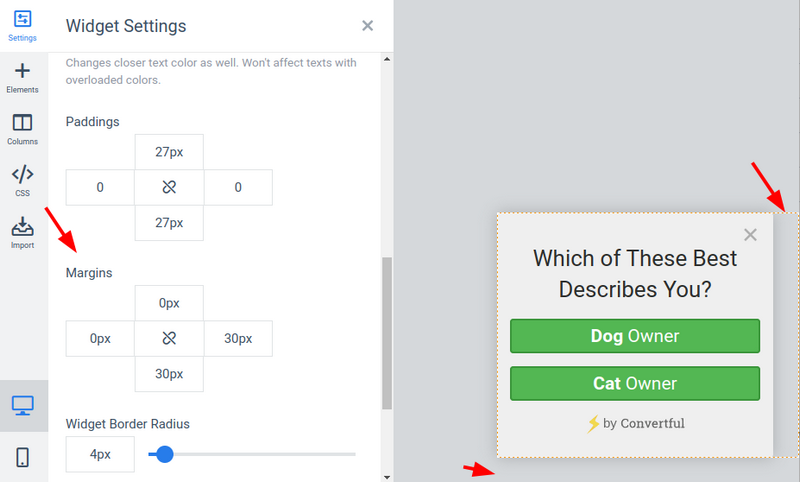Close the Widget Settings panel

[x=367, y=26]
